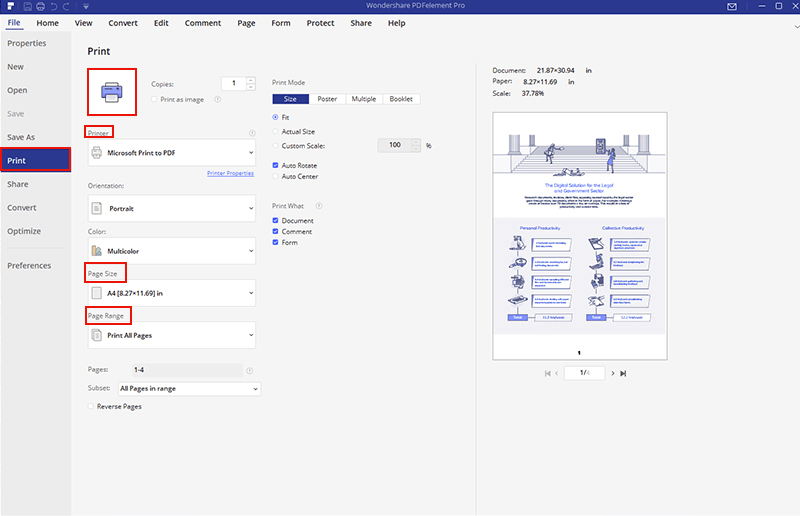The width and height of the screenshot is (800, 516).
Task: Click Save As in the left sidebar
Action: click(21, 137)
